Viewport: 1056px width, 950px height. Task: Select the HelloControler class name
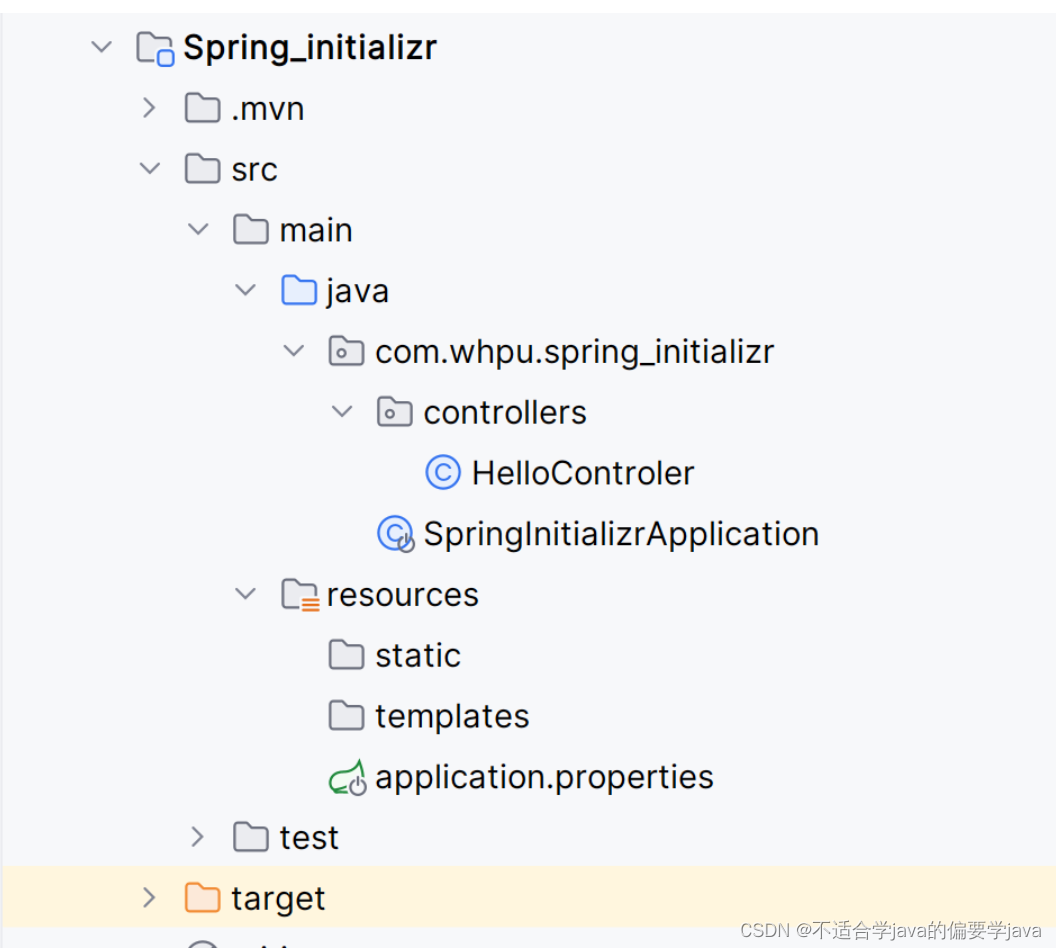(x=583, y=473)
